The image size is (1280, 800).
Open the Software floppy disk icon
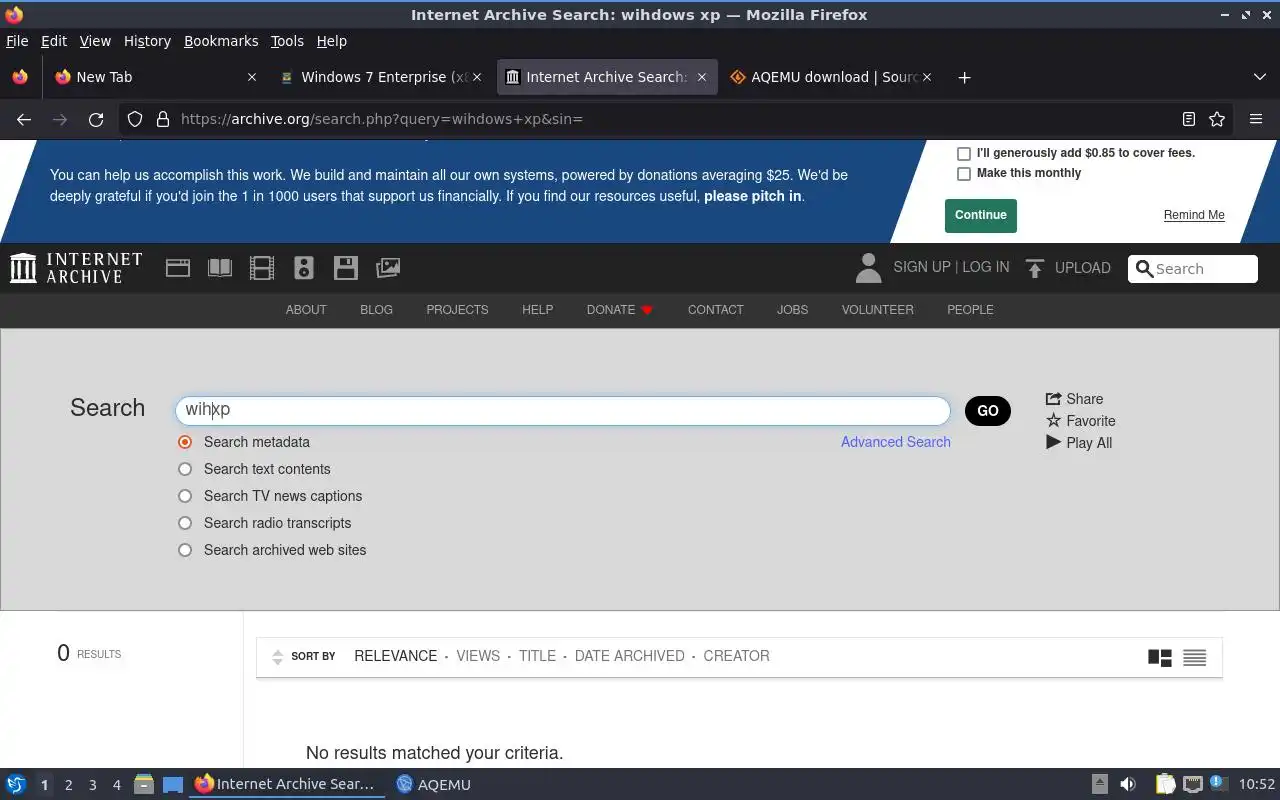(346, 268)
